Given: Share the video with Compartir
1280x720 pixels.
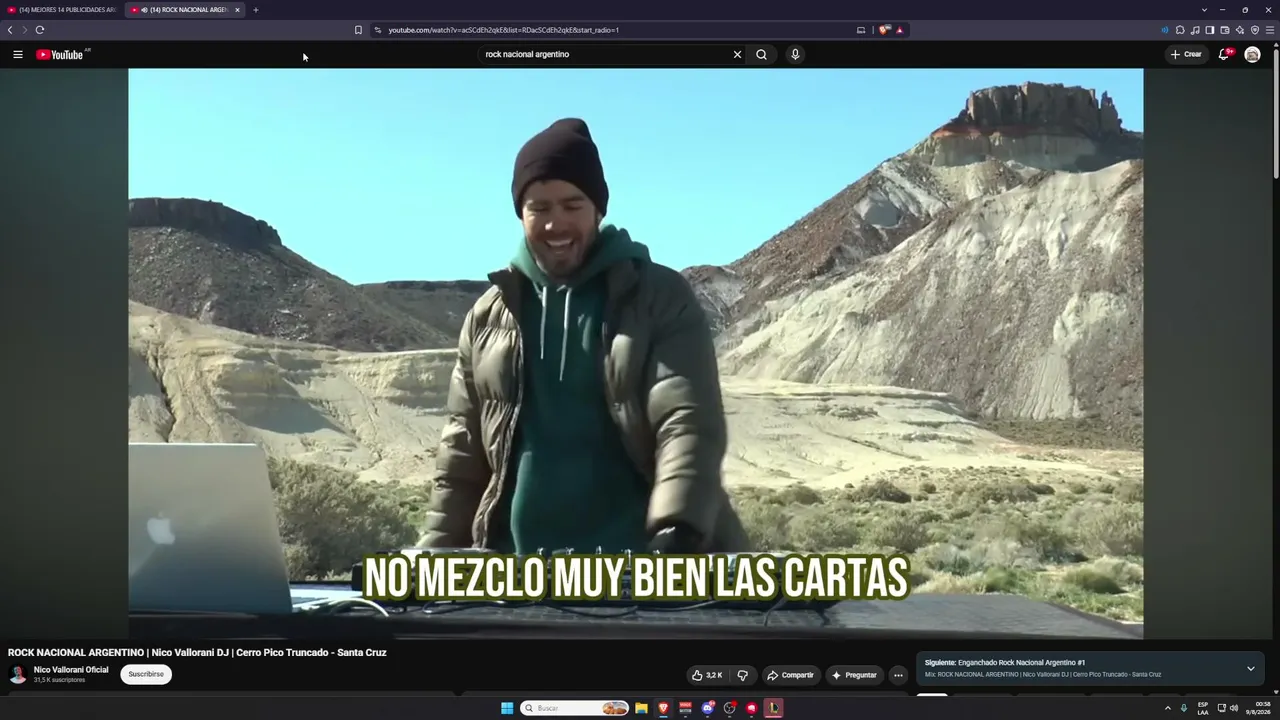Looking at the screenshot, I should pos(790,675).
